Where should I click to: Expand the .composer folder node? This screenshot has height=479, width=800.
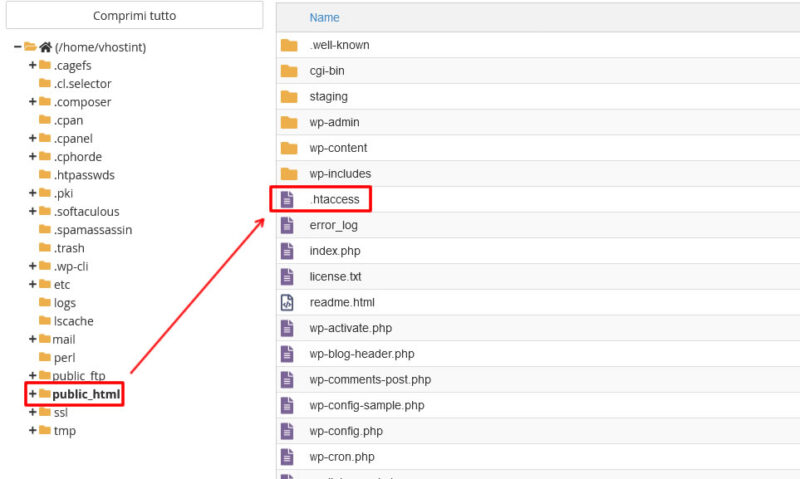pos(32,102)
